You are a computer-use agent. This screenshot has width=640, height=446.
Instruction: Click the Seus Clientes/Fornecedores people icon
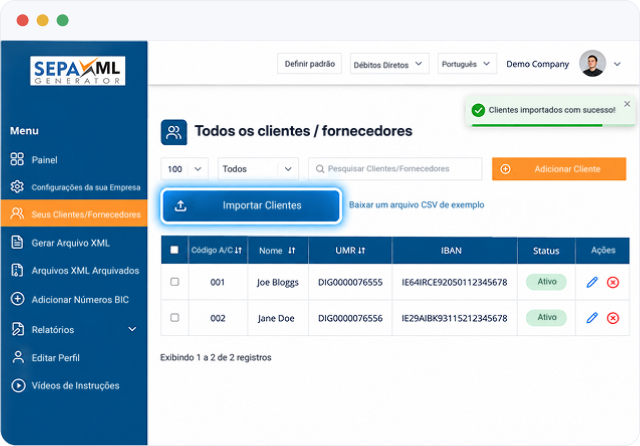coord(17,213)
